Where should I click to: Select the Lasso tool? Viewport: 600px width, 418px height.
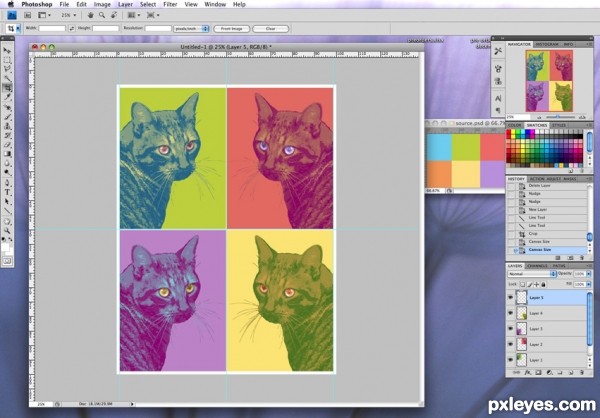[7, 69]
